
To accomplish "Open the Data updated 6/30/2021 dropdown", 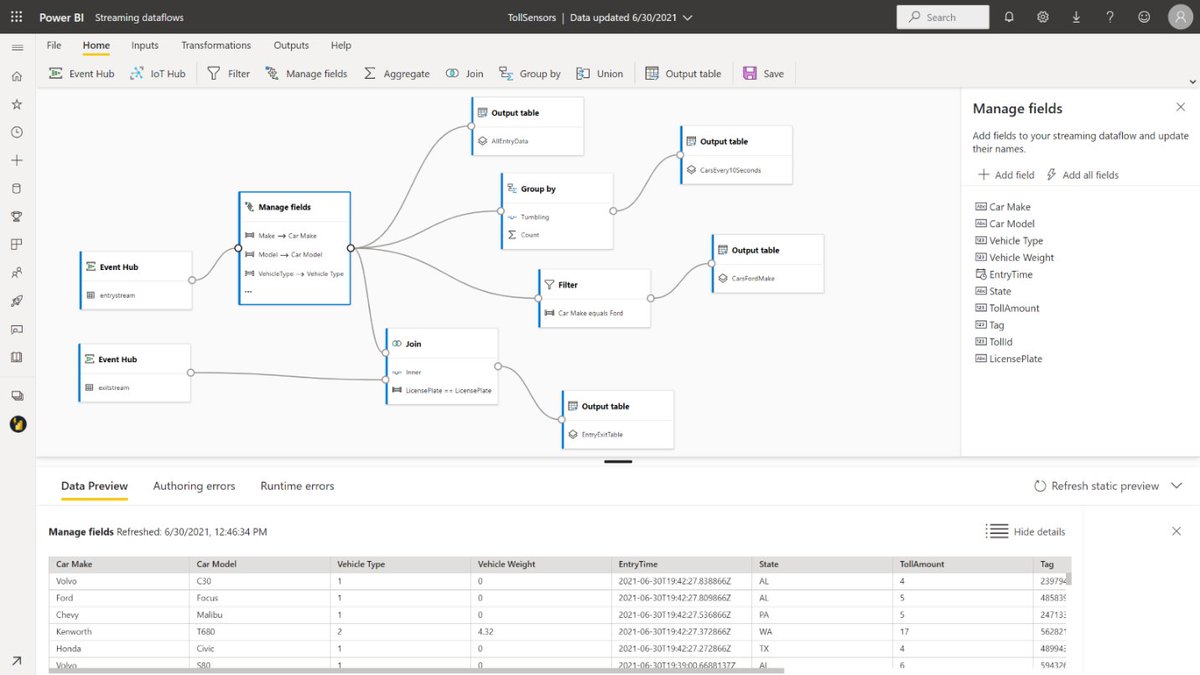I will [x=688, y=17].
